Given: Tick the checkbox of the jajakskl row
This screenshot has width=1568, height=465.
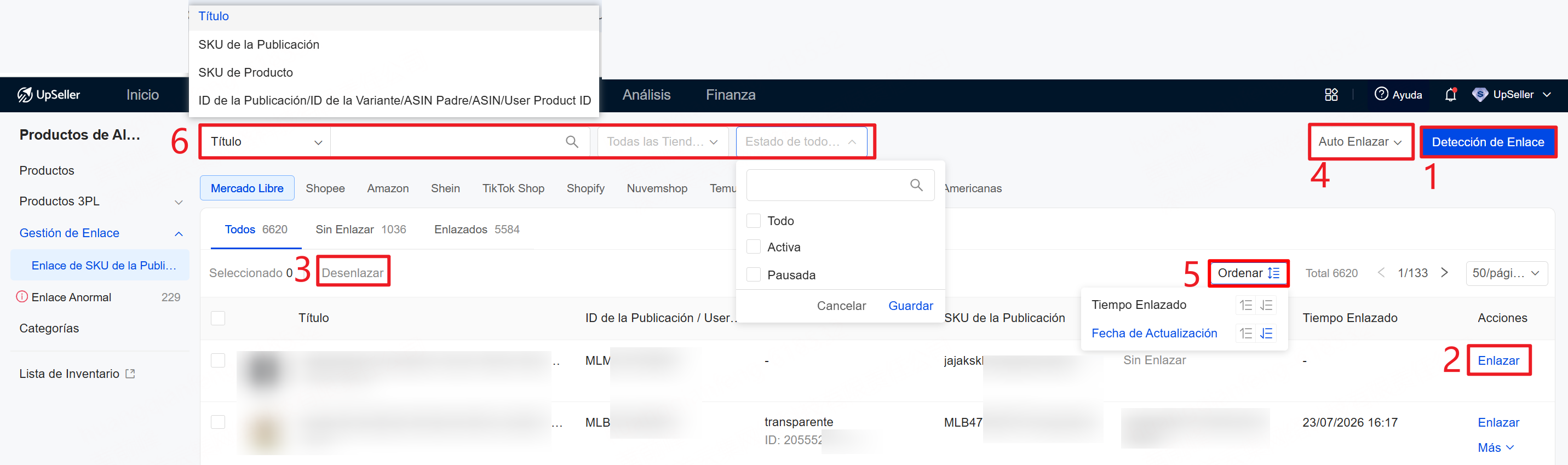Looking at the screenshot, I should [x=218, y=361].
